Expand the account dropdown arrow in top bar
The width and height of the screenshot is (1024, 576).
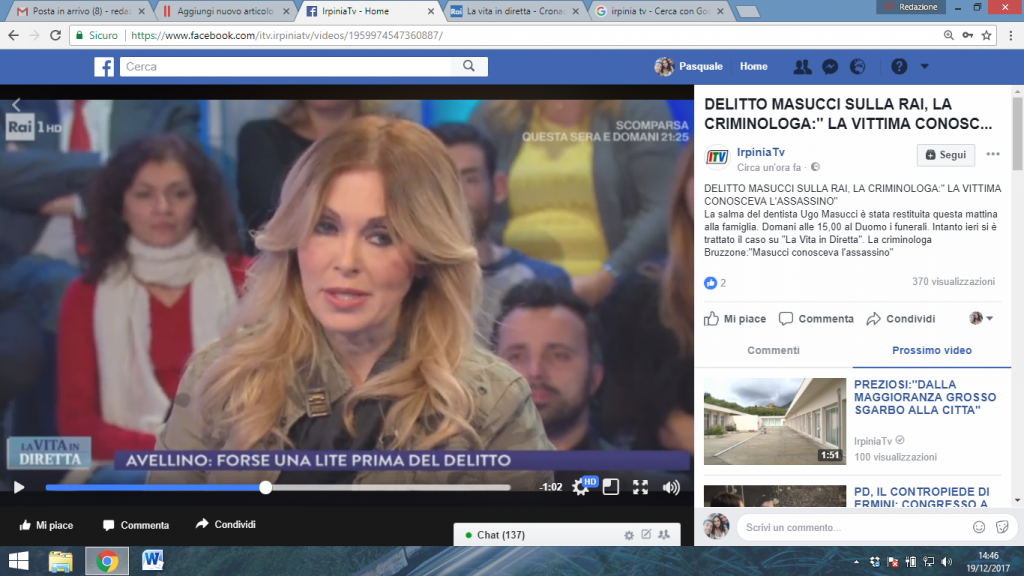(924, 67)
